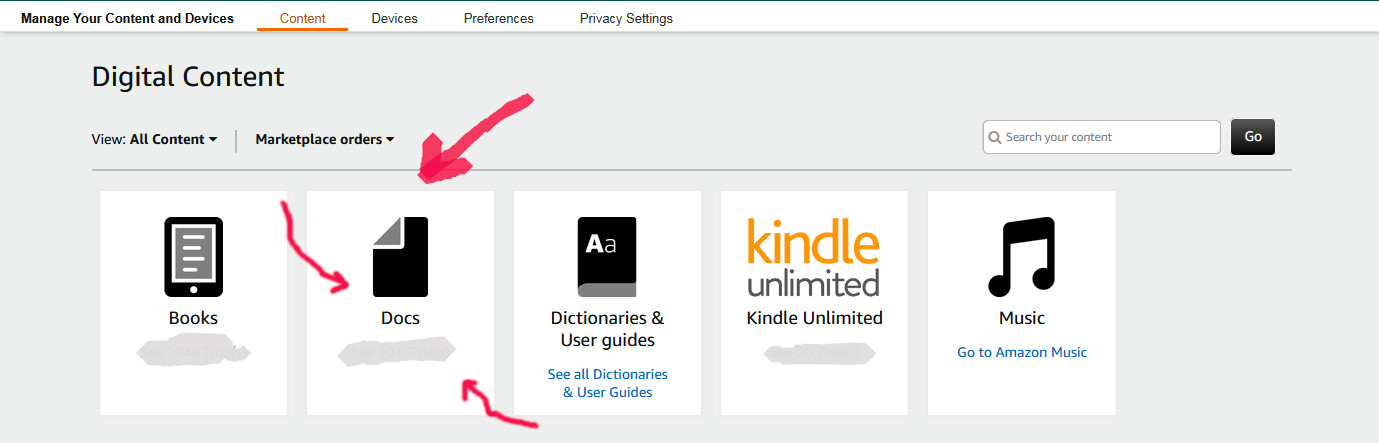Focus the Search your content field
This screenshot has width=1379, height=443.
pyautogui.click(x=1110, y=138)
